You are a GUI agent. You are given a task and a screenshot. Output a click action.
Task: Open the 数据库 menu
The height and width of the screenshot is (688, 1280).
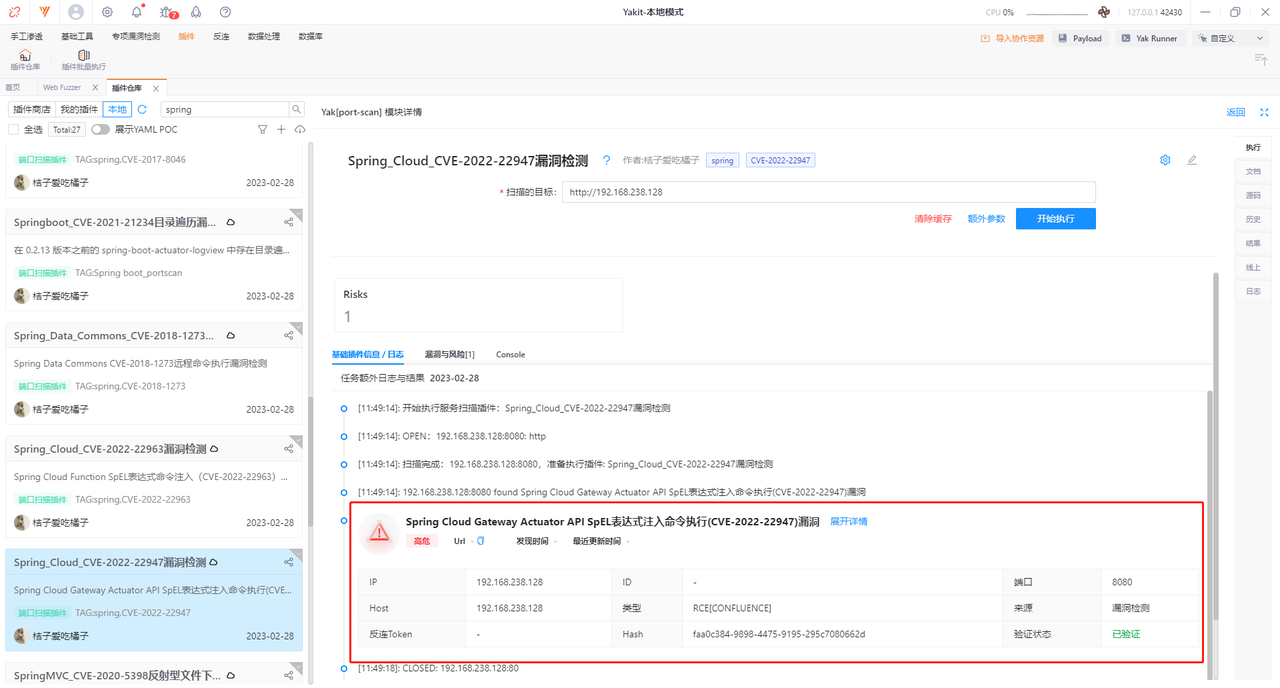(x=310, y=36)
